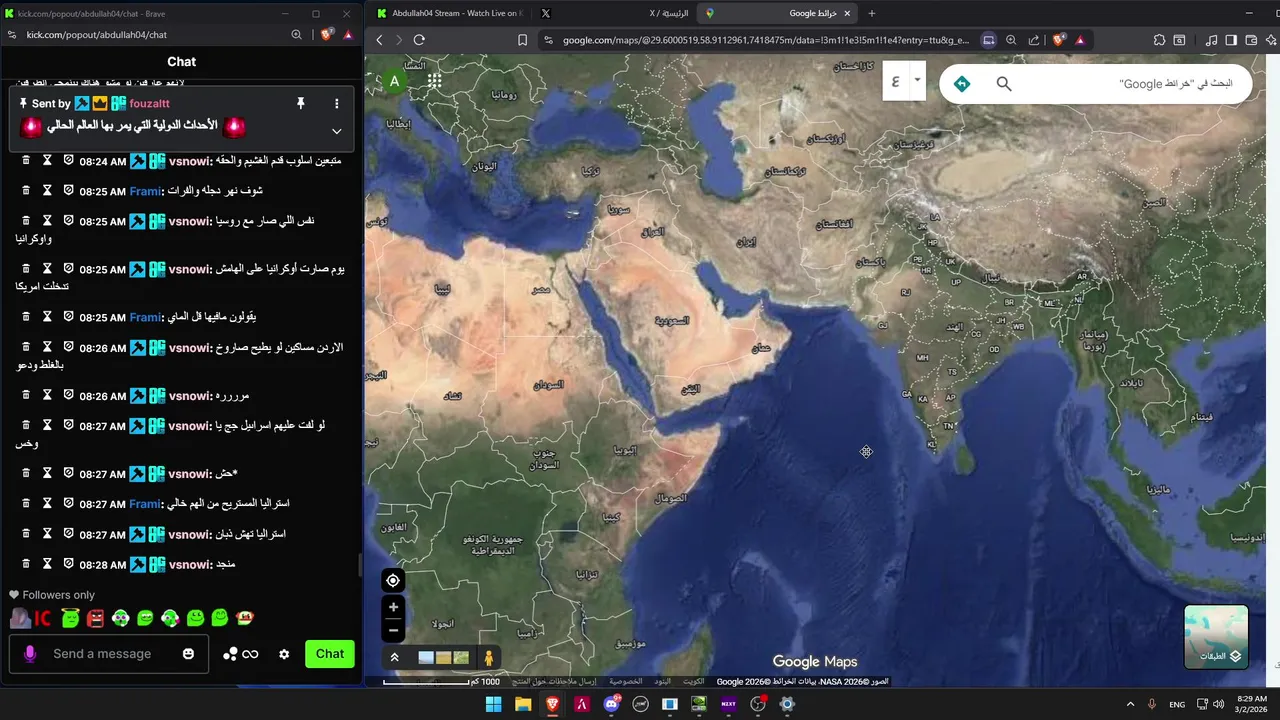Screen dimensions: 1280x720
Task: Insert the red angry face emote
Action: tap(95, 619)
